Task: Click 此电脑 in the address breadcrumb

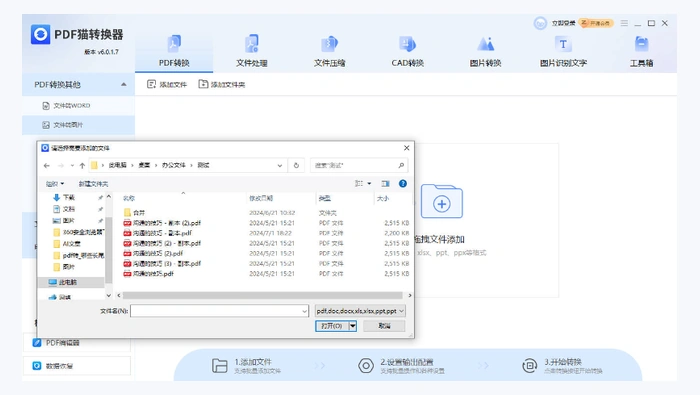Action: (117, 165)
